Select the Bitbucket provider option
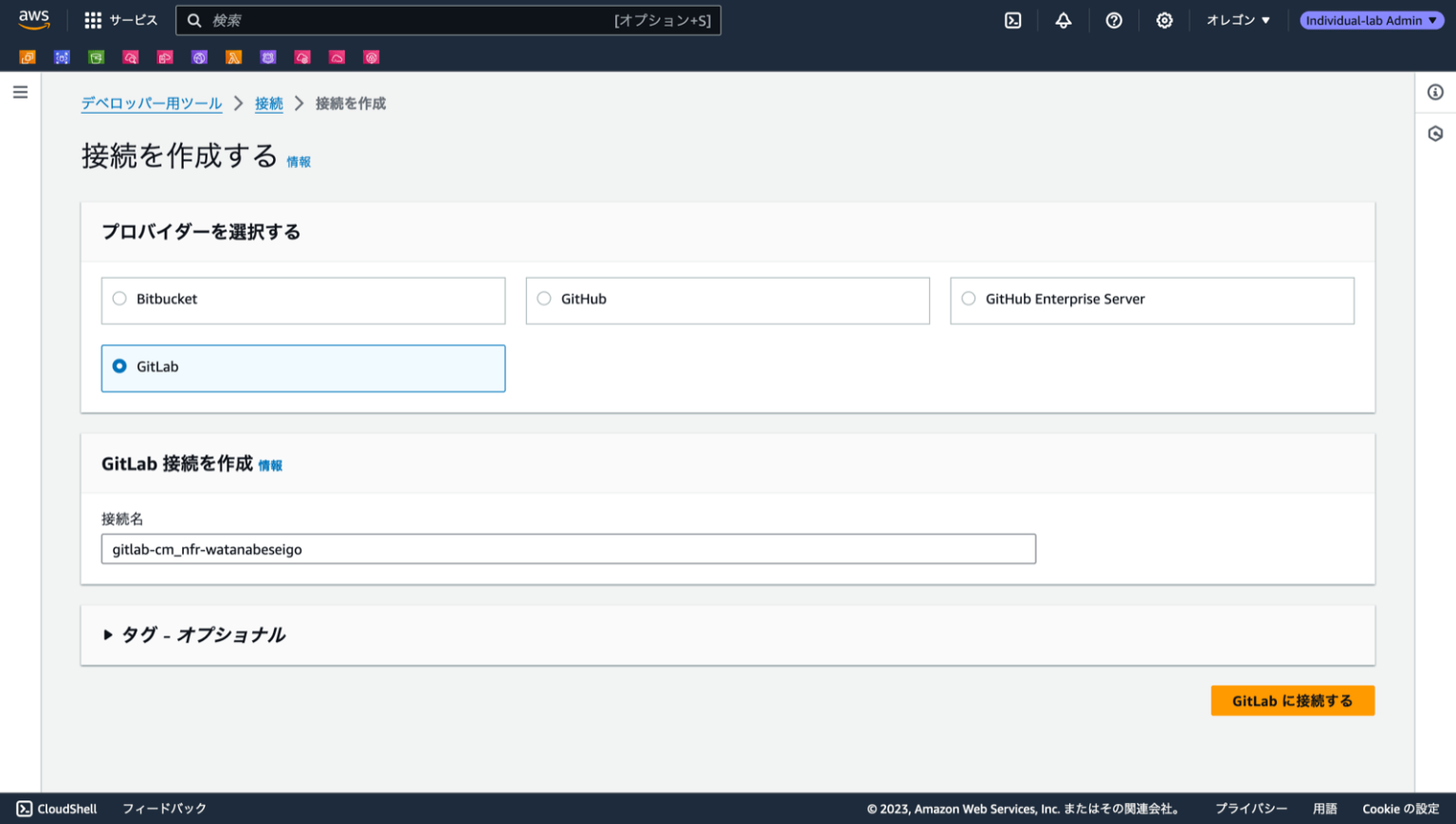The width and height of the screenshot is (1456, 824). [119, 298]
